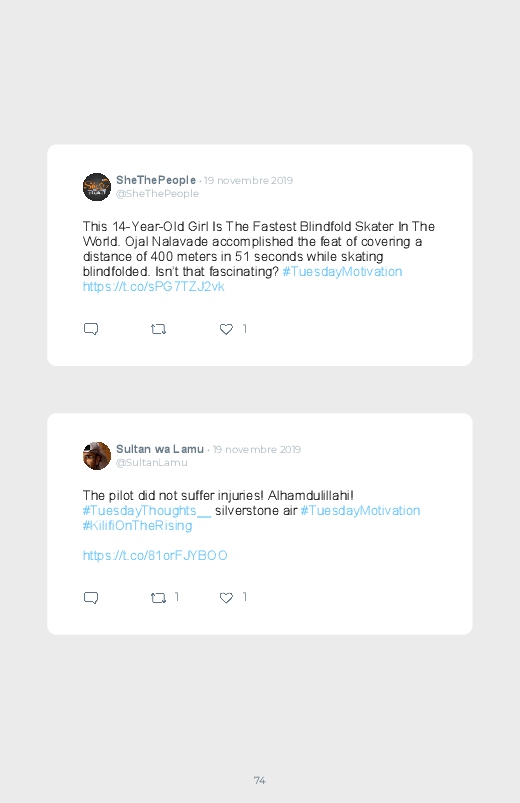Click the reply icon on Sultan wa Lamu tweet
The width and height of the screenshot is (520, 803).
91,598
